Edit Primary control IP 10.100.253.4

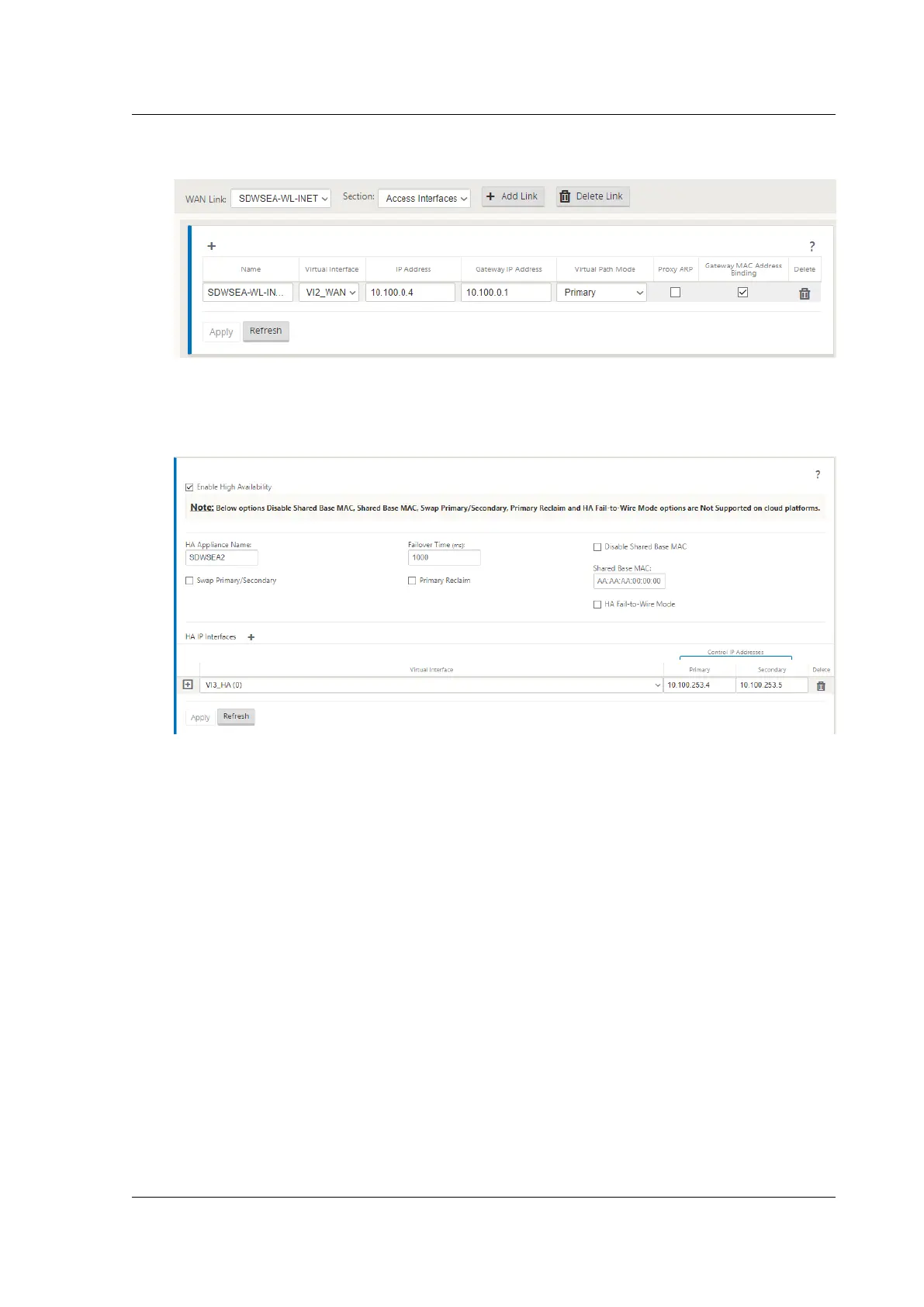(699, 685)
